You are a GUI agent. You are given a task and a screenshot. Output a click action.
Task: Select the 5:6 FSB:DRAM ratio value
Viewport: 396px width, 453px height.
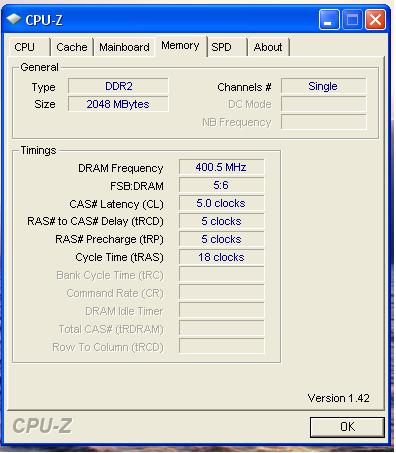(x=222, y=185)
